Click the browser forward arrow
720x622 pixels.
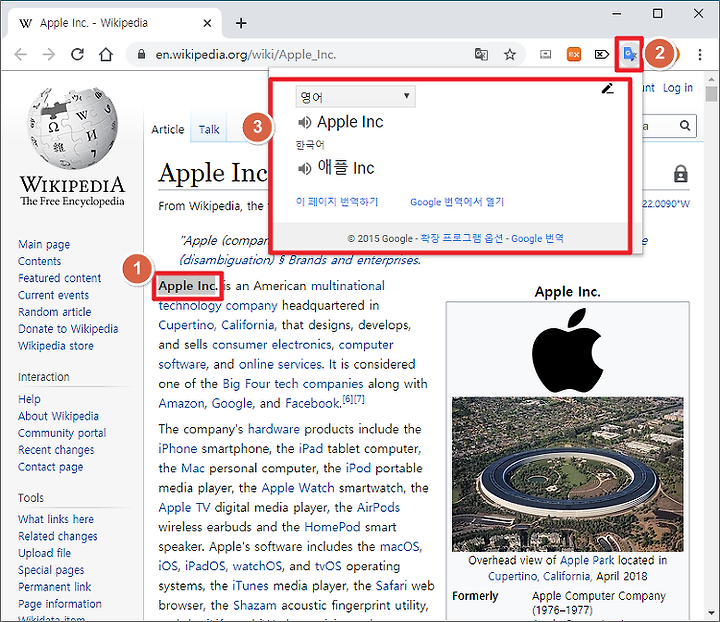pos(49,55)
